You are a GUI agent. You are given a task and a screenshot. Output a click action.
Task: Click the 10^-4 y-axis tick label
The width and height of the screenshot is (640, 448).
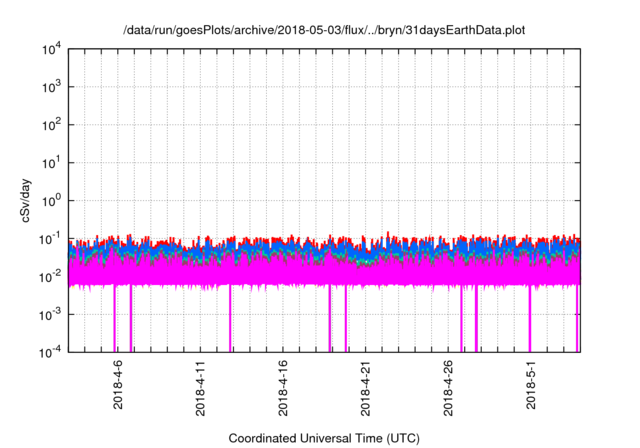[51, 352]
